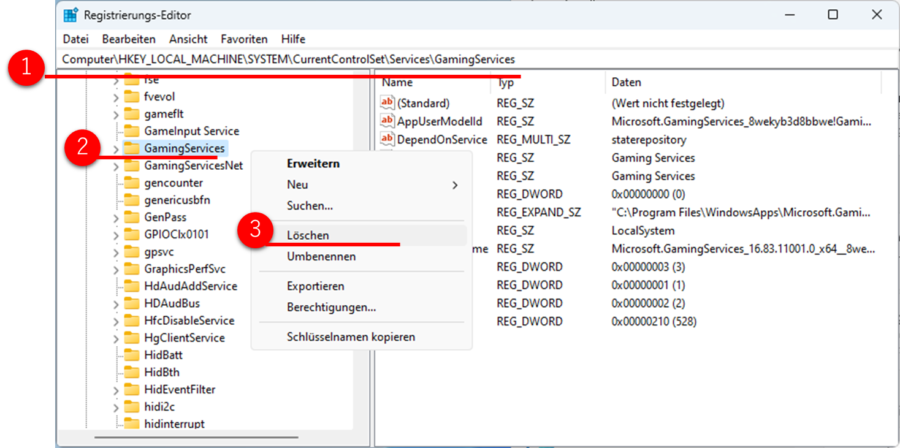Click the HidBatt folder icon
Image resolution: width=900 pixels, height=448 pixels.
[x=132, y=354]
